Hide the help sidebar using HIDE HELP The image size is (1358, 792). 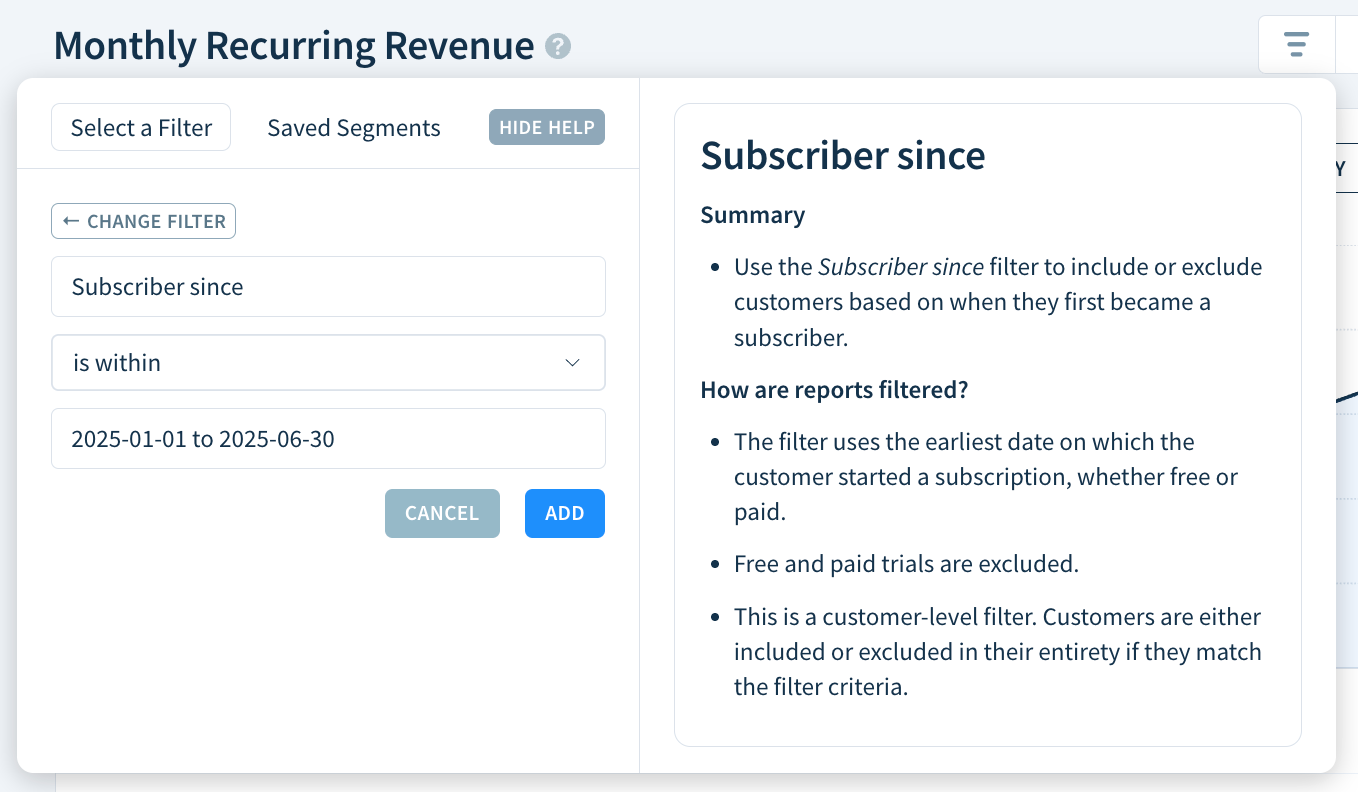pos(547,127)
